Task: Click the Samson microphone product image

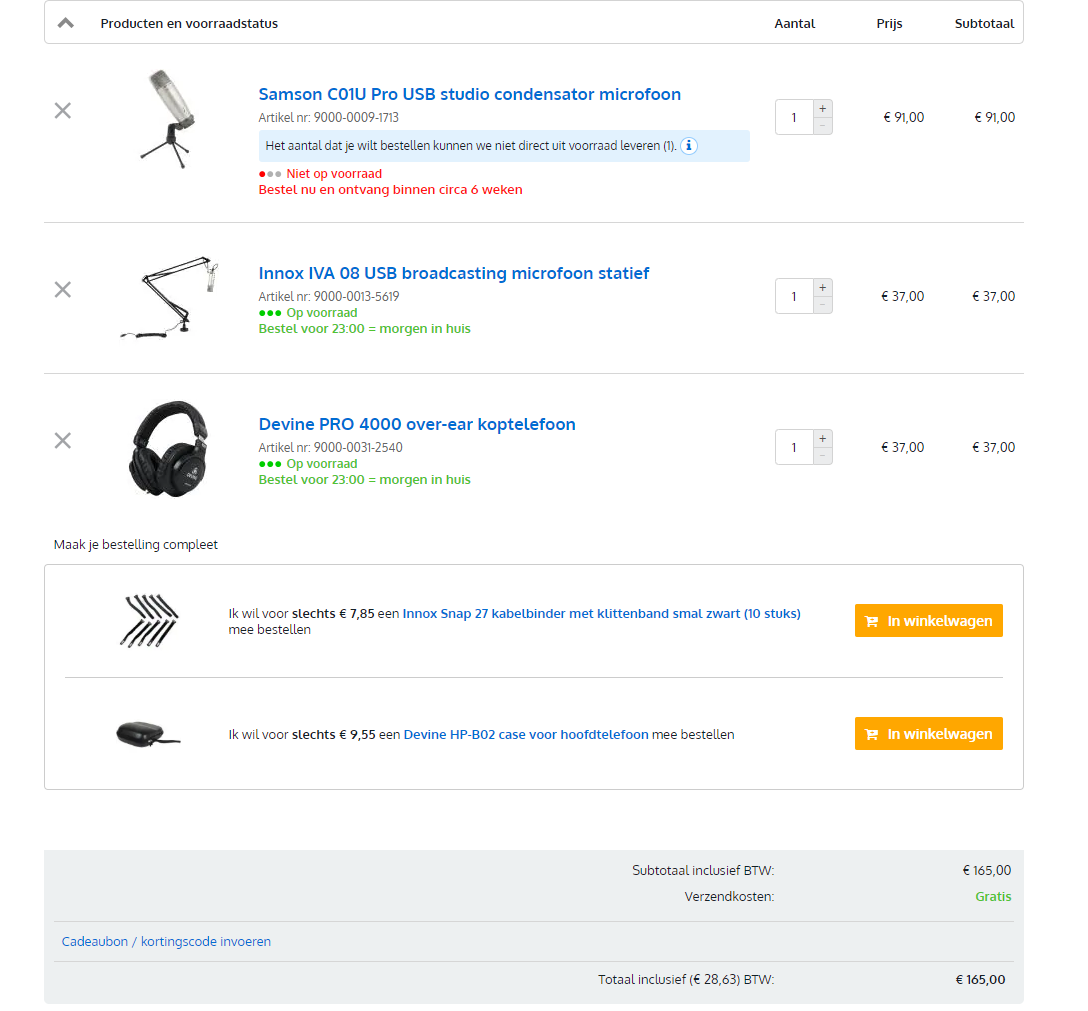Action: point(167,116)
